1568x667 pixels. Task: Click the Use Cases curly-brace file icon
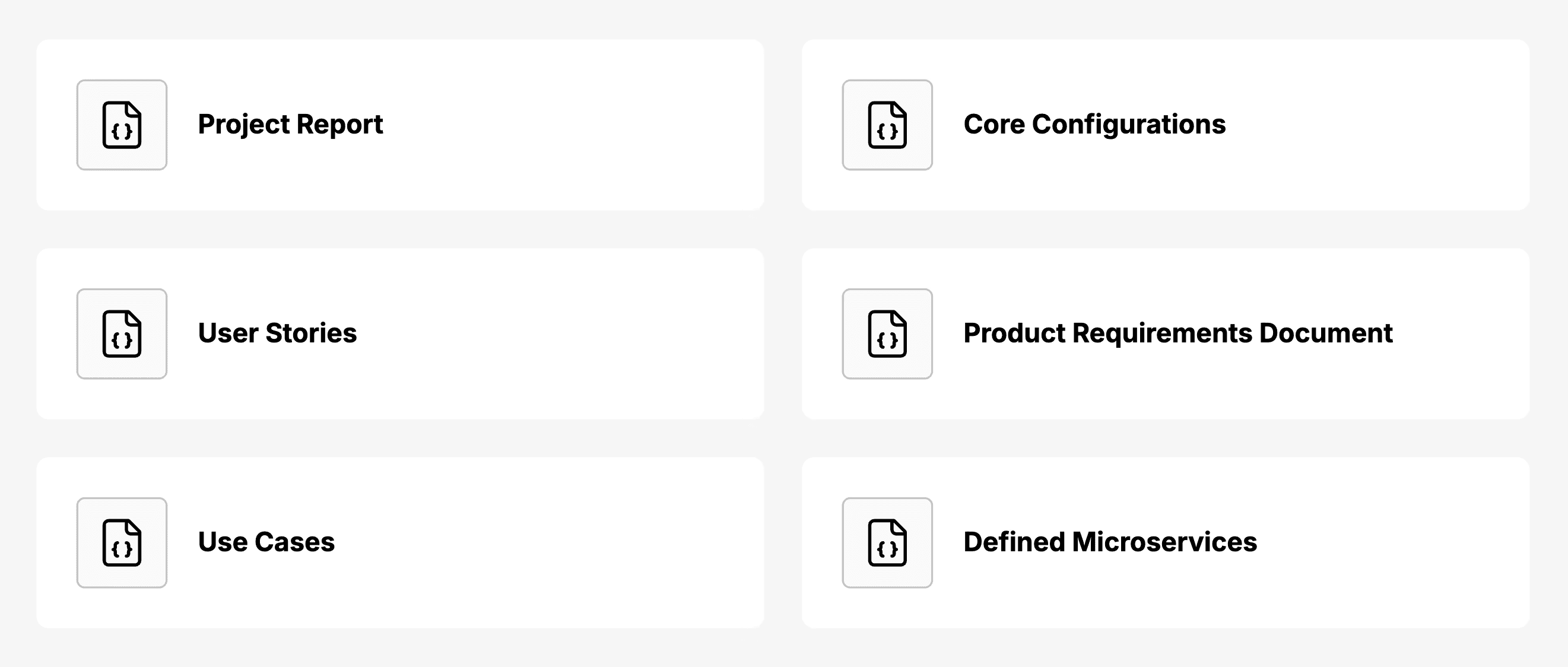click(x=122, y=542)
